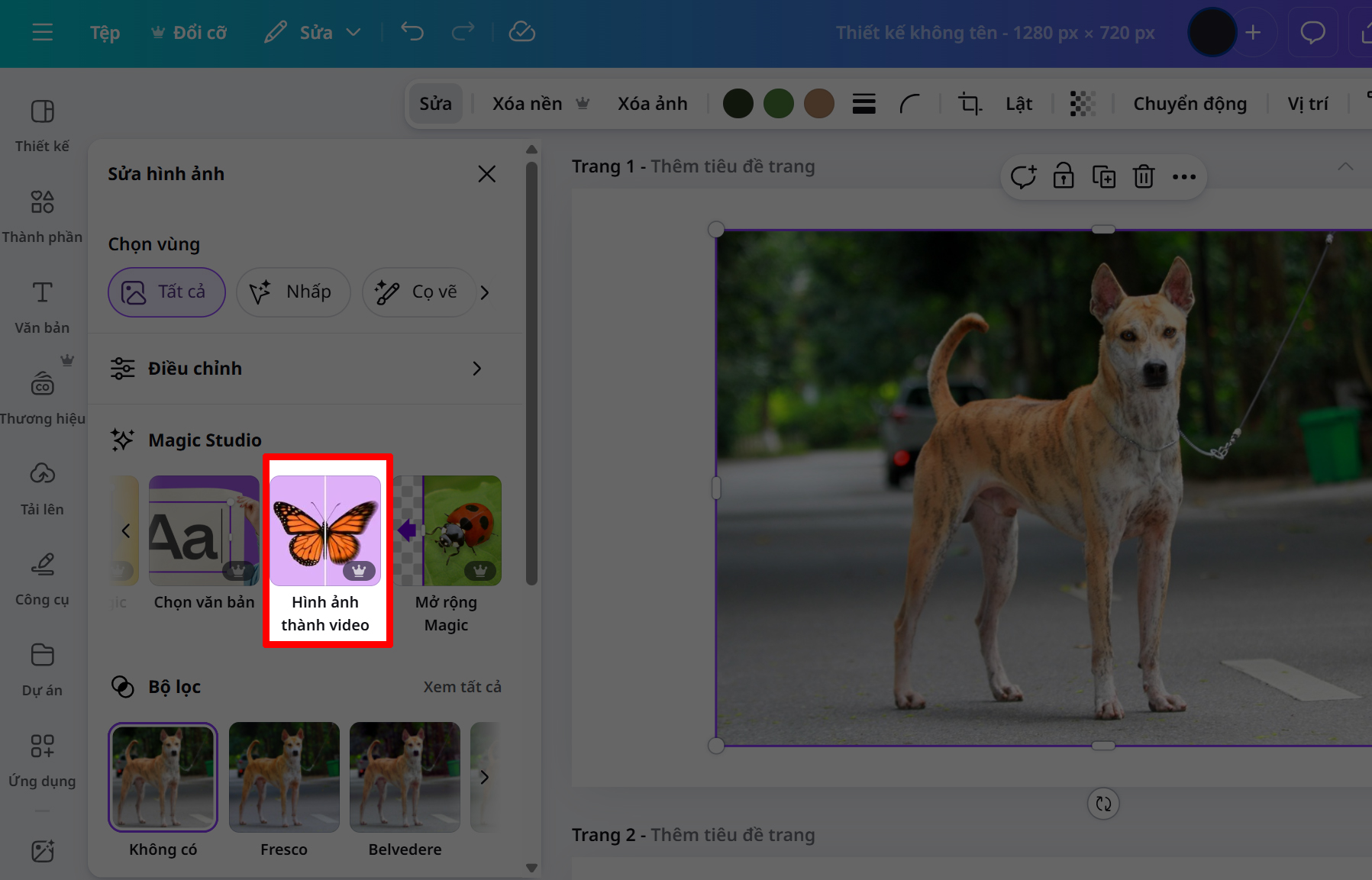Apply the Fresco filter thumbnail
Image resolution: width=1372 pixels, height=880 pixels.
pos(284,777)
